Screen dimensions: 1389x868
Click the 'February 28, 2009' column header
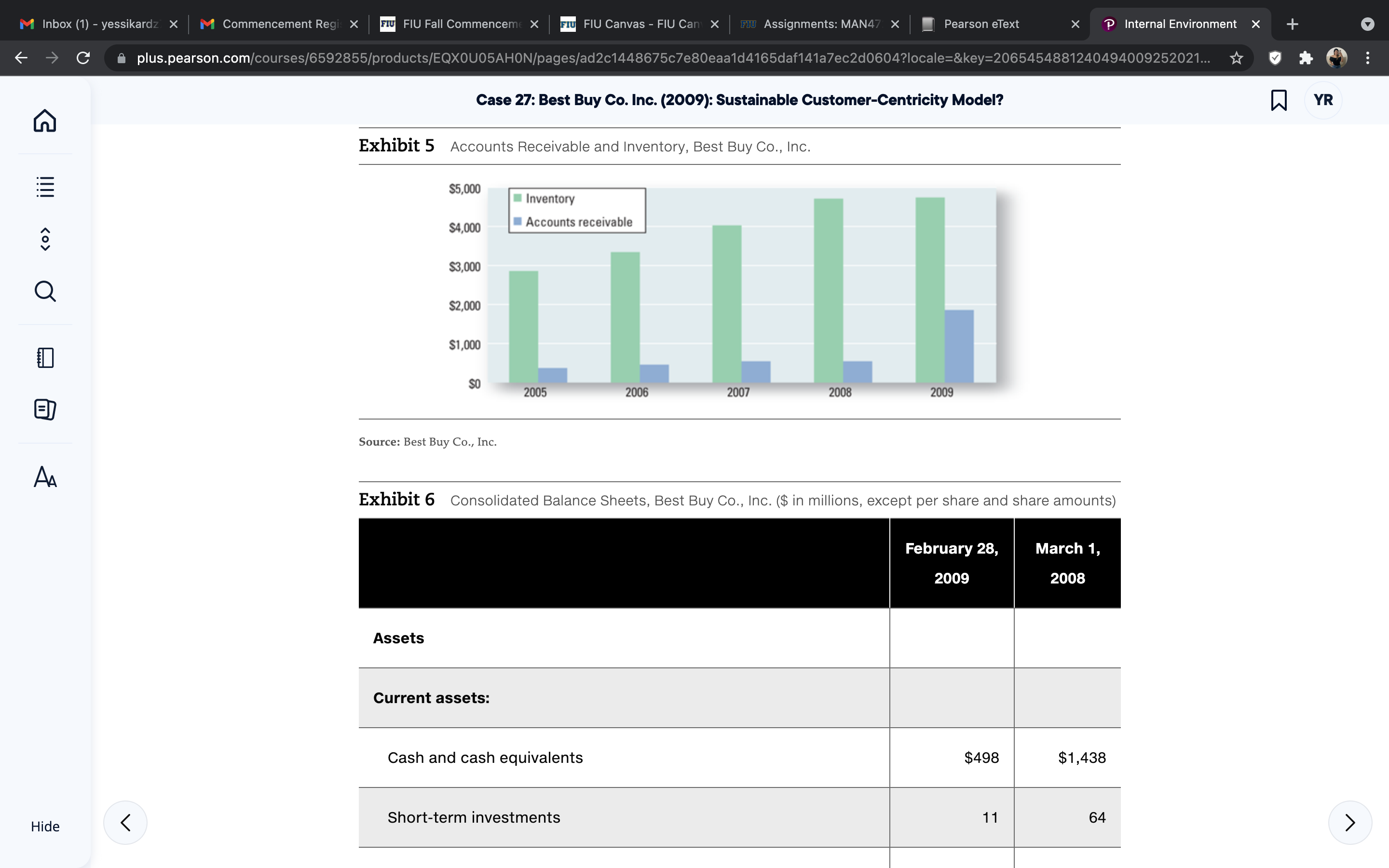click(952, 563)
